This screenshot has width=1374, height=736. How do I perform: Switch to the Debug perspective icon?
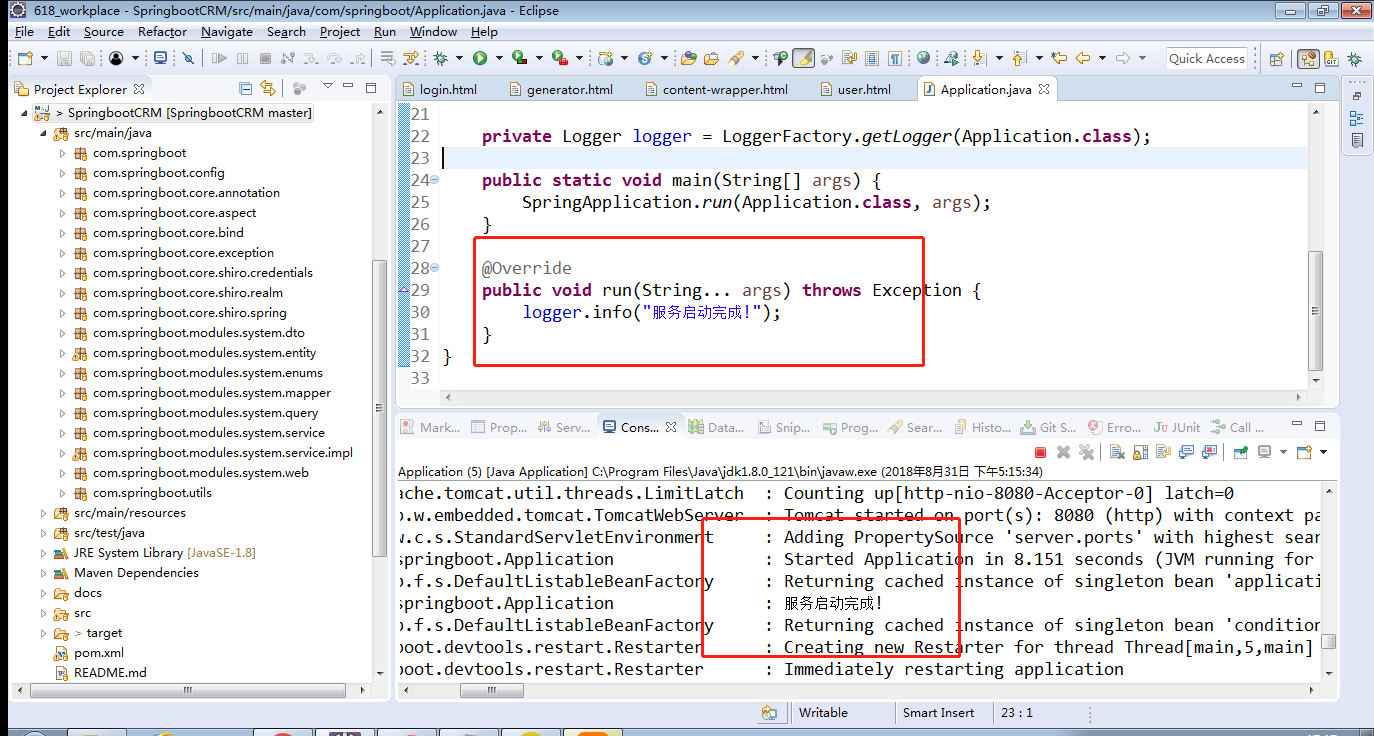1354,59
